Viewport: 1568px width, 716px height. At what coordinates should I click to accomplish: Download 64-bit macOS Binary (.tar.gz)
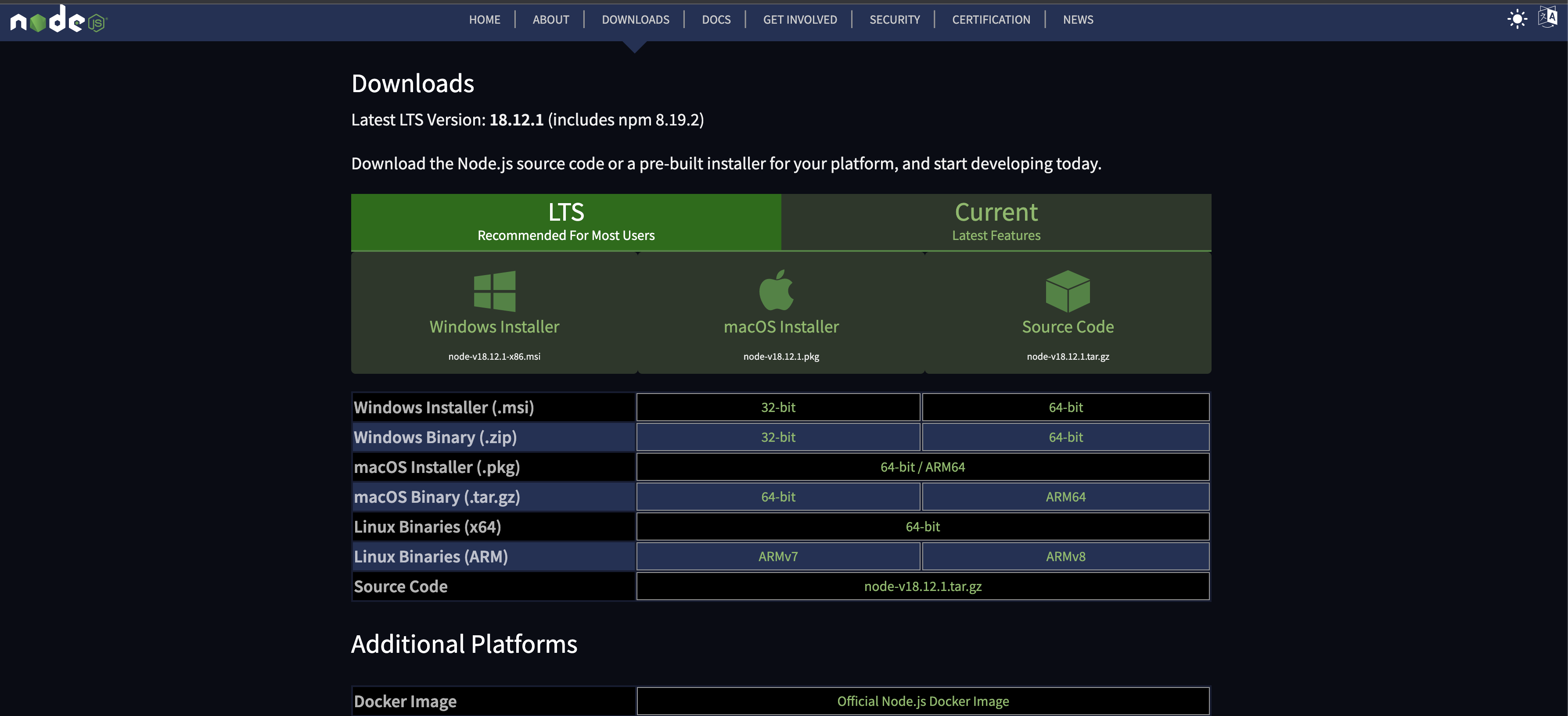[778, 497]
